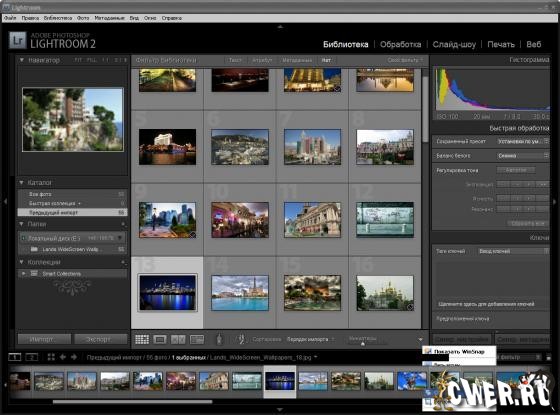
Task: Go back with filmstrip left arrow
Action: [63, 357]
